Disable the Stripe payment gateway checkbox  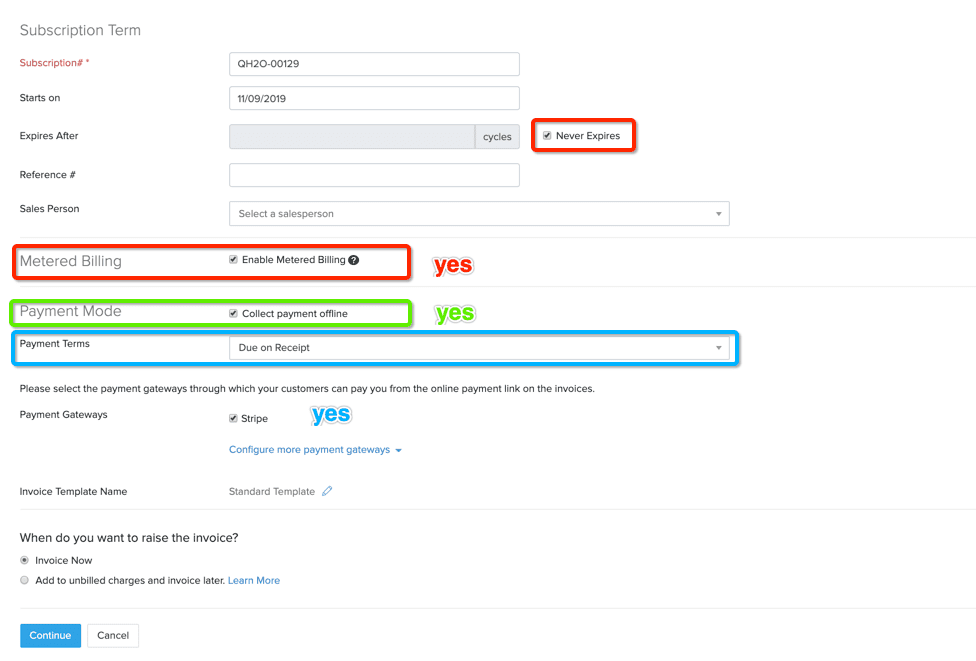pyautogui.click(x=233, y=418)
